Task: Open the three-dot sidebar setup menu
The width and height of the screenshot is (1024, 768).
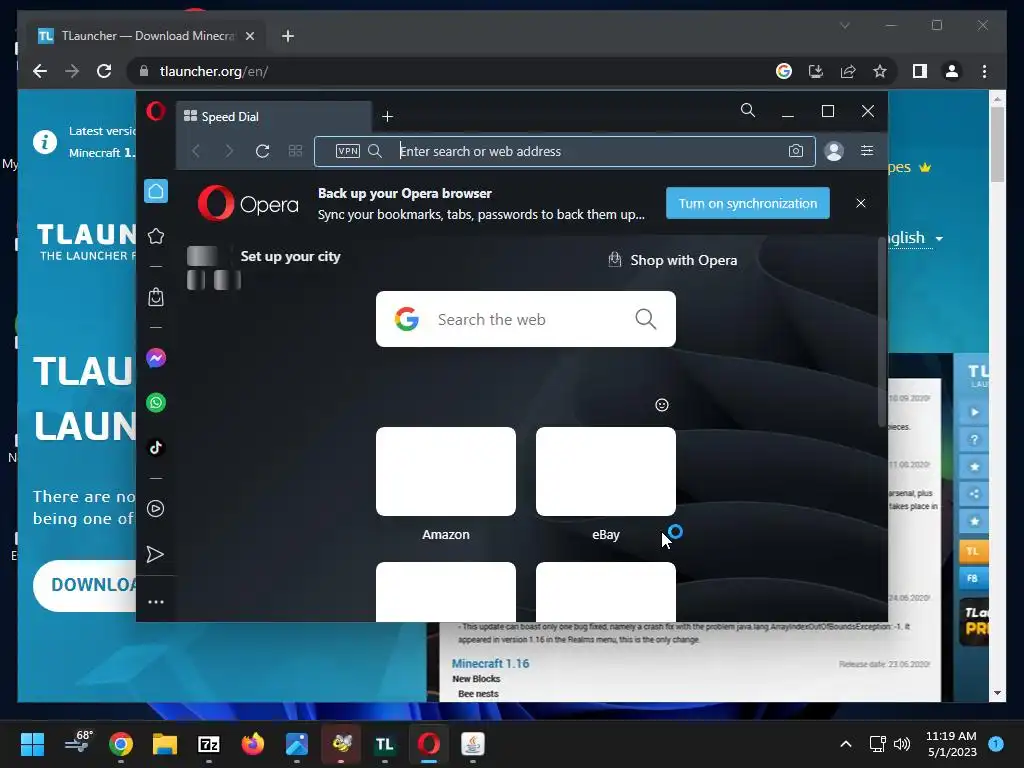Action: pyautogui.click(x=156, y=602)
